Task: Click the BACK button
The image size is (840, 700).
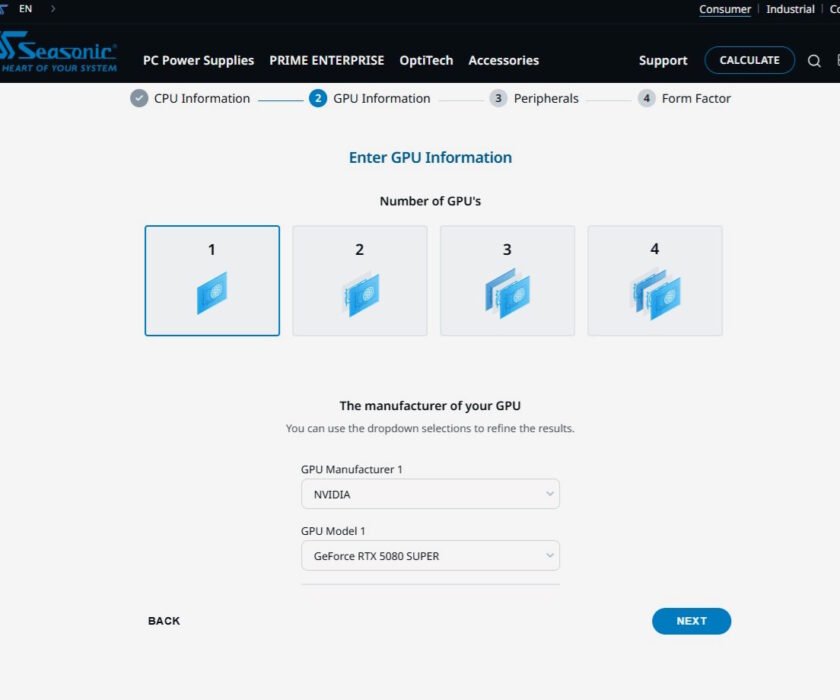Action: 164,621
